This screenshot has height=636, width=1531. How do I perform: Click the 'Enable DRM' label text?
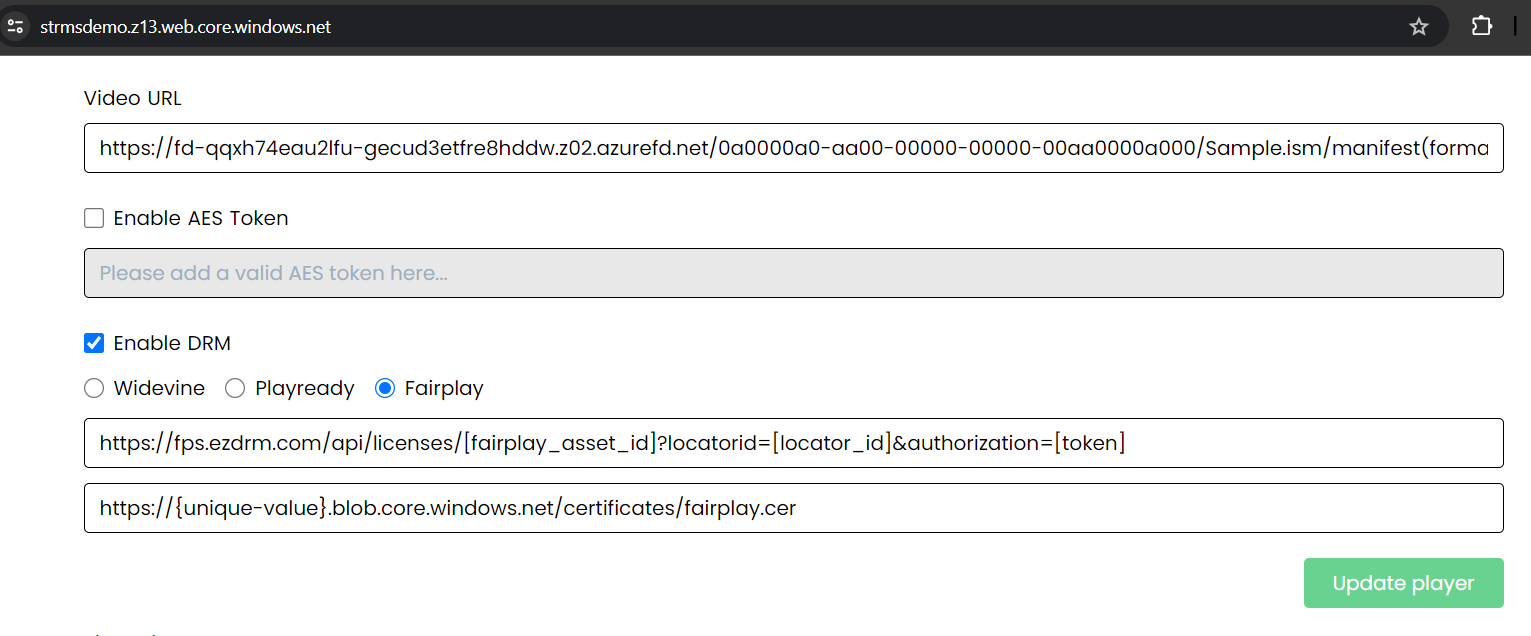tap(172, 343)
